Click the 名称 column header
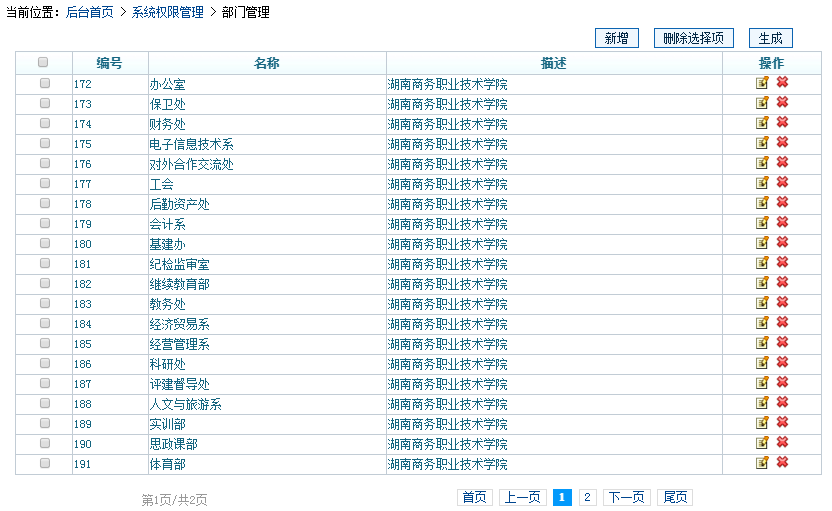 (x=267, y=63)
